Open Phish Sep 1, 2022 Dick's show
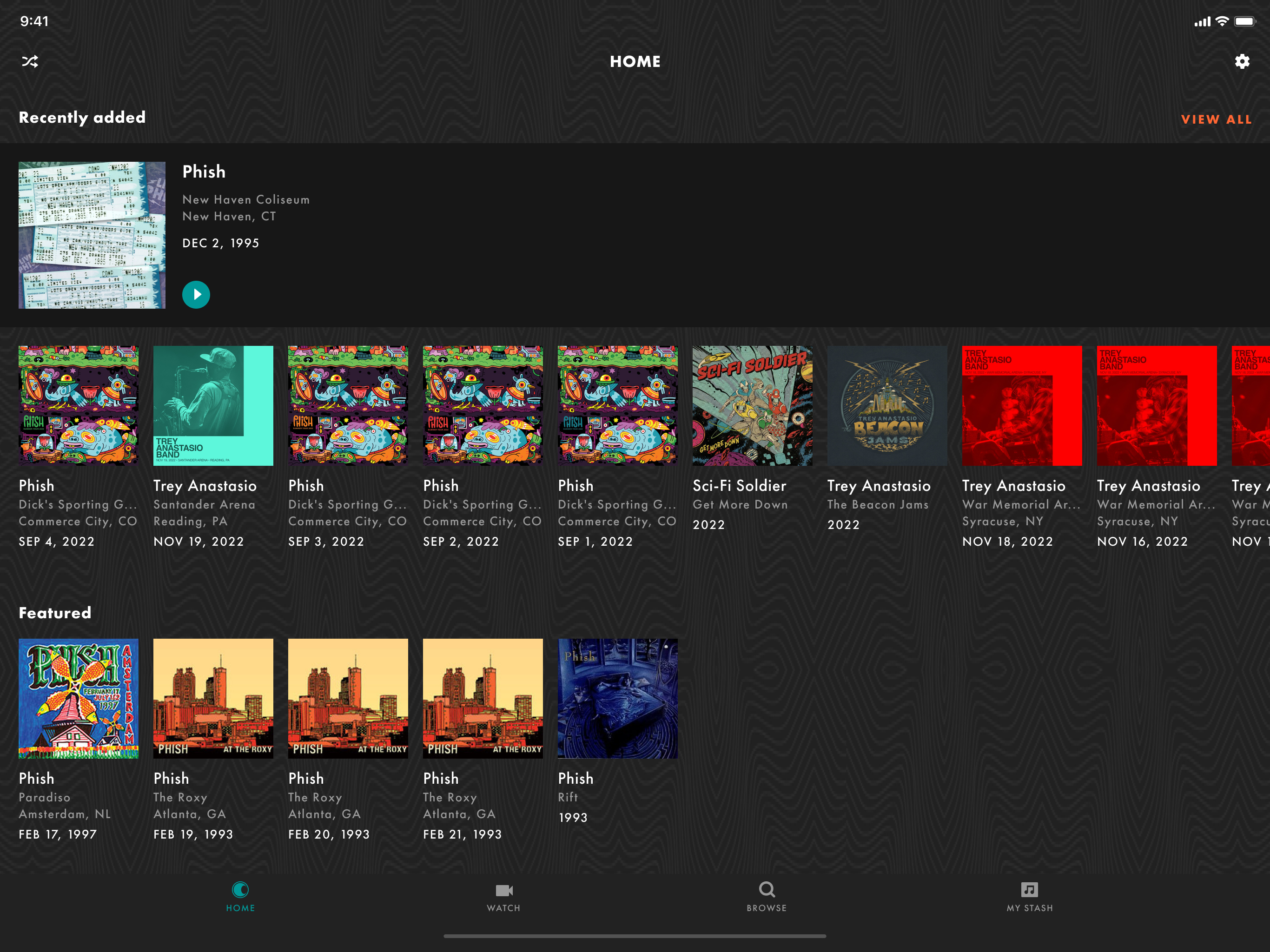This screenshot has width=1270, height=952. 618,405
